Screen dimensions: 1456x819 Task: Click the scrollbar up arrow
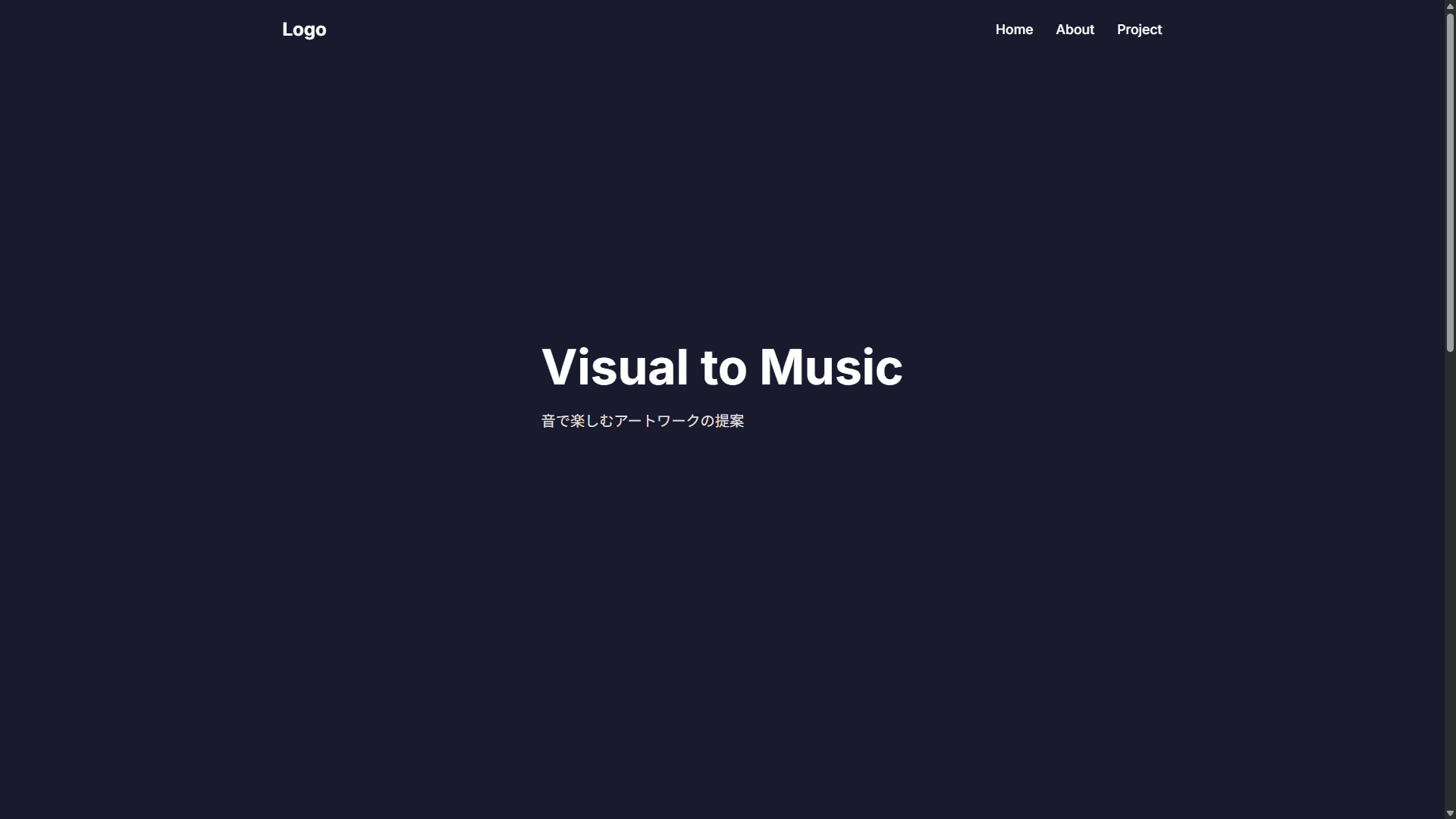click(1450, 6)
